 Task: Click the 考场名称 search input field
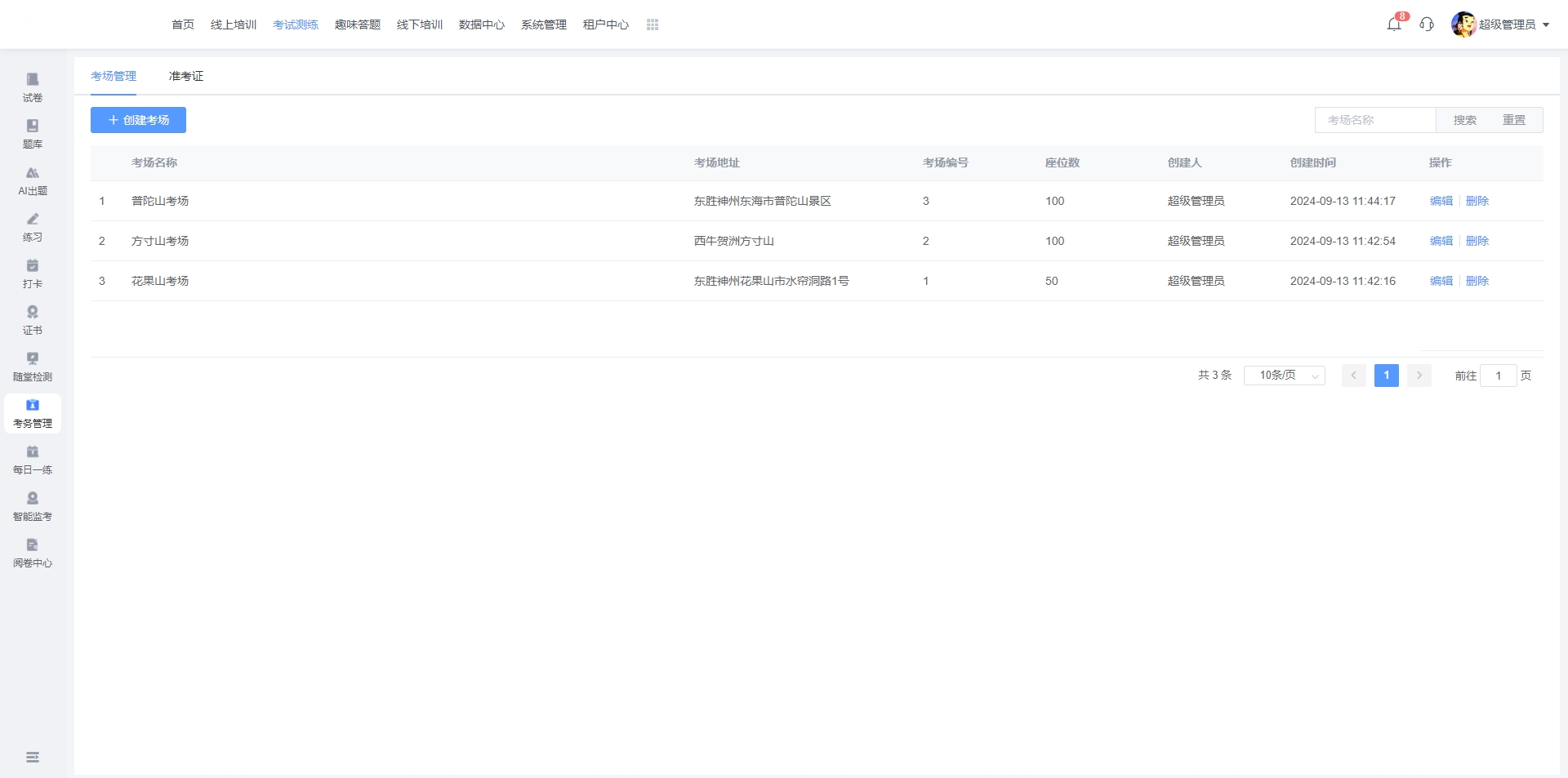1375,120
